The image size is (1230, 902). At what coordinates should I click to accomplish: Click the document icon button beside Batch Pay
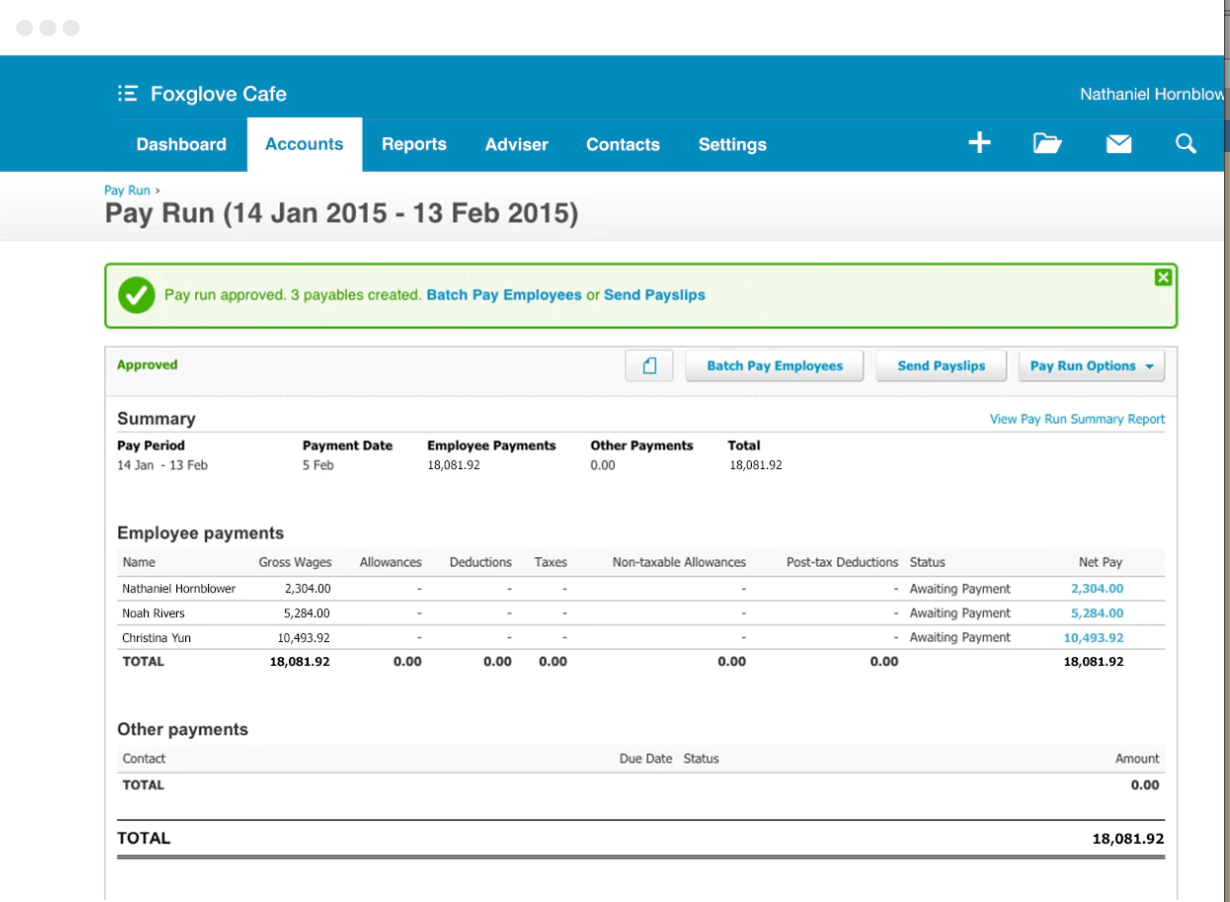coord(649,366)
